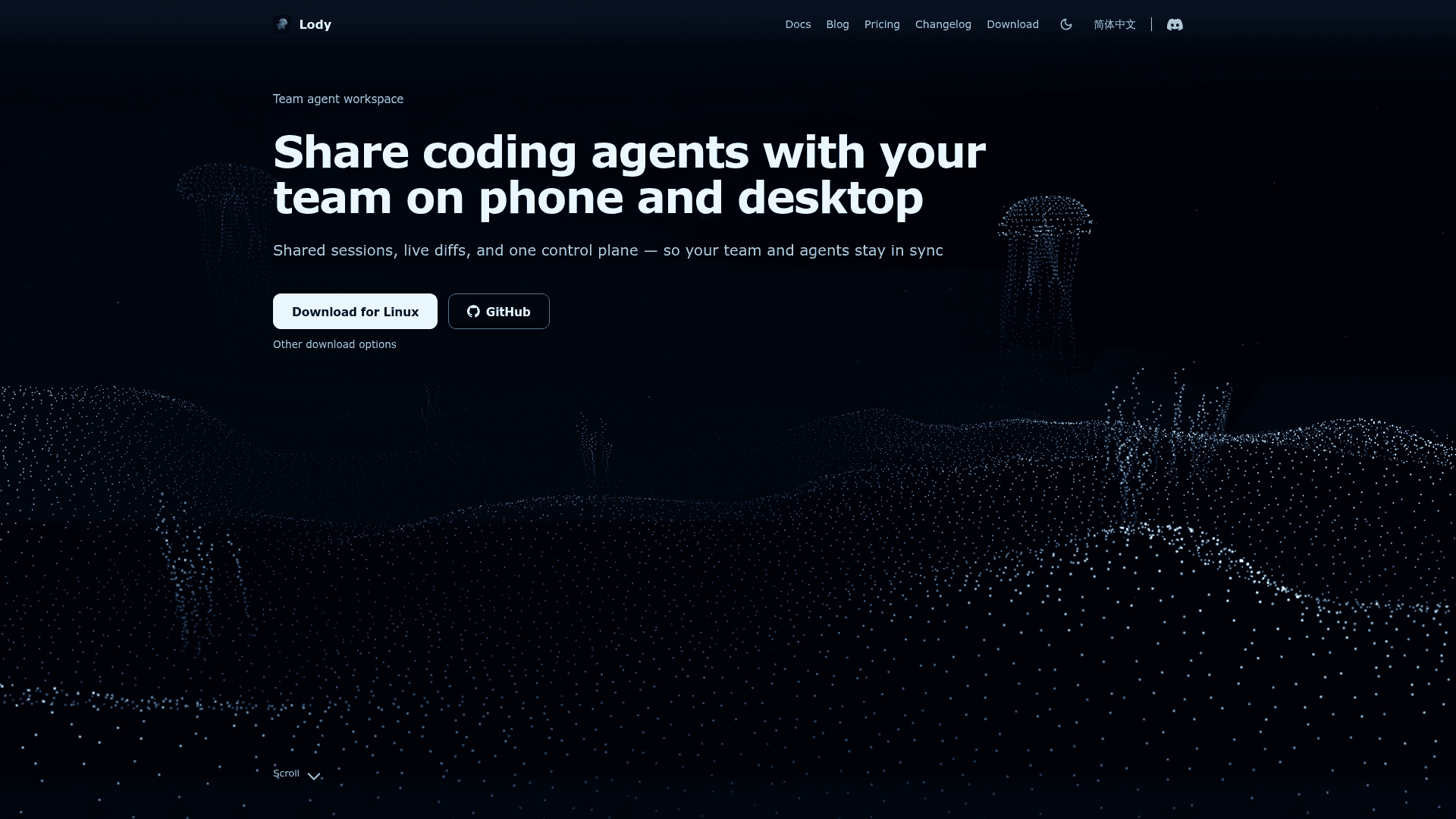The image size is (1456, 819).
Task: Click the 'Team agent workspace' label
Action: tap(338, 99)
